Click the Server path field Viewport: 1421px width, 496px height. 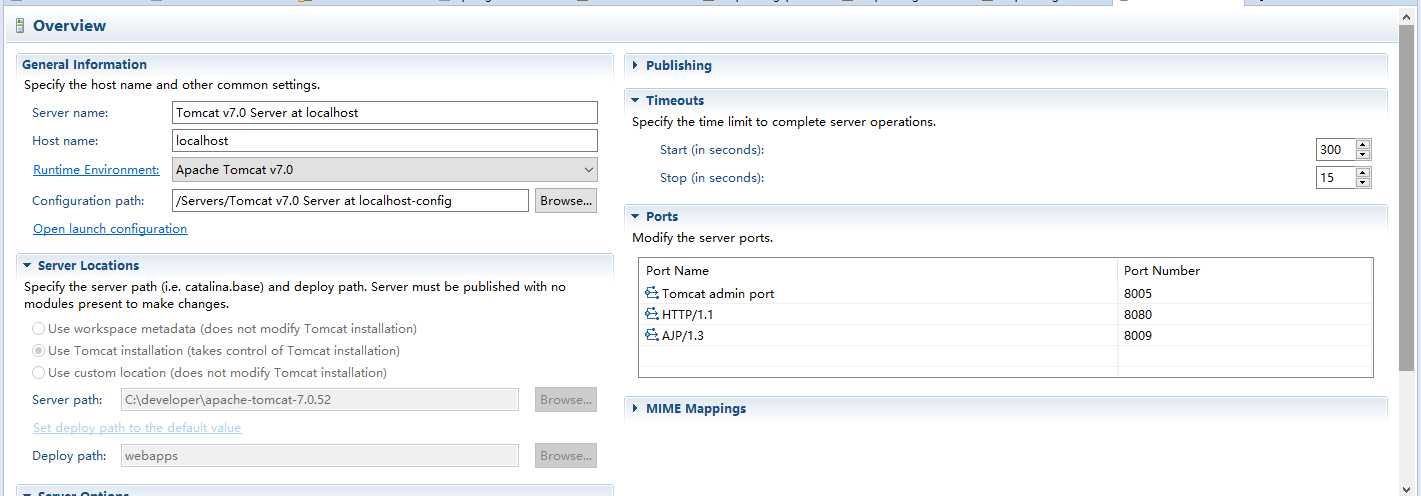pos(319,399)
